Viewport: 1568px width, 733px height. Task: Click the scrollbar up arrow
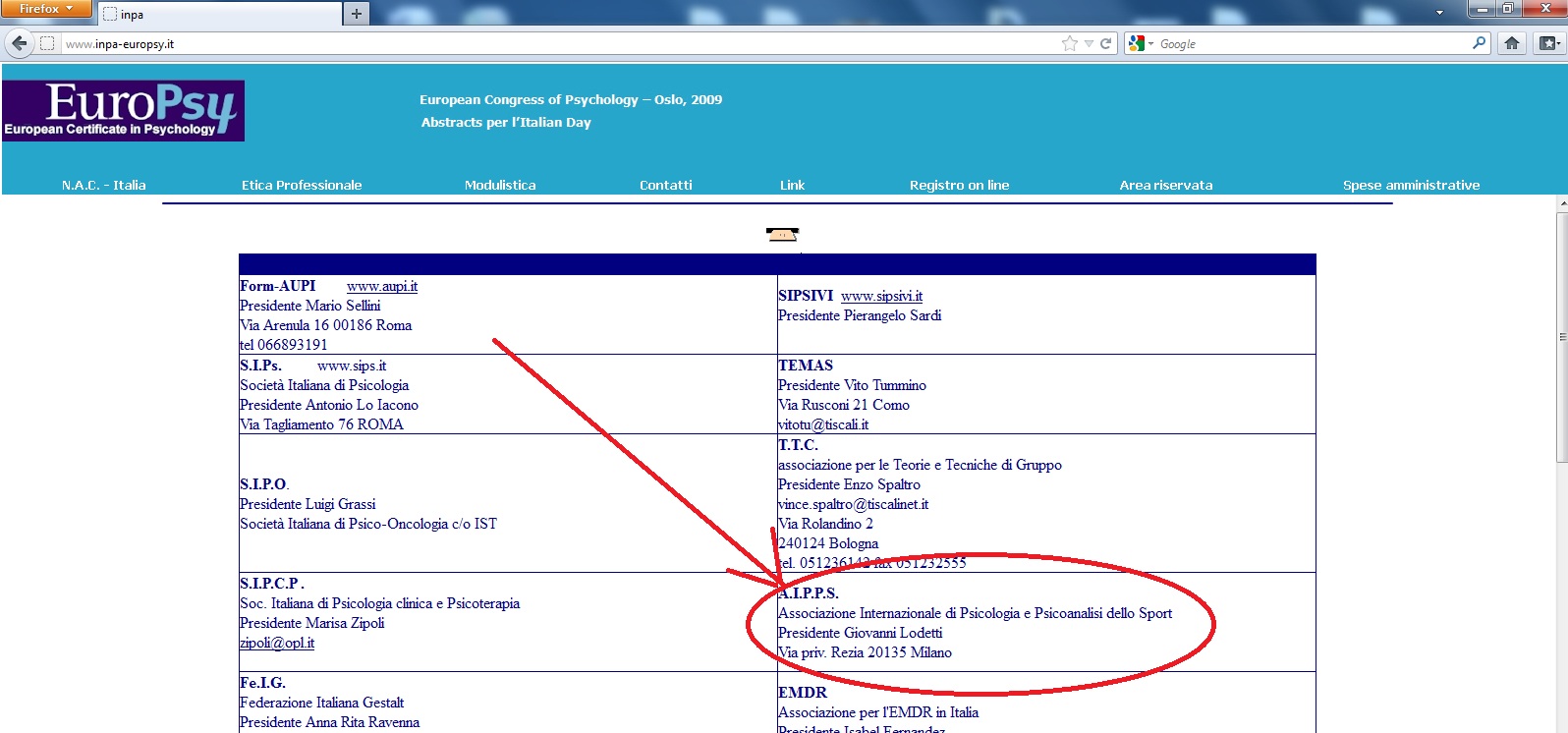[x=1562, y=202]
